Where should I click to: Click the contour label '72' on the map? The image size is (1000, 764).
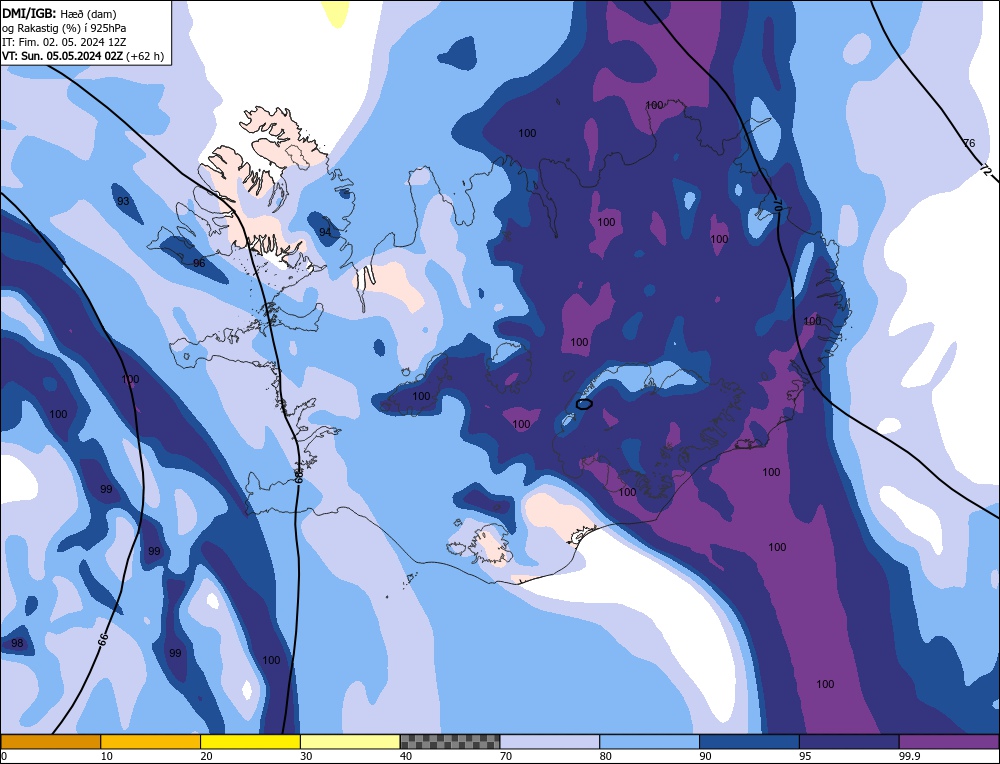[986, 170]
